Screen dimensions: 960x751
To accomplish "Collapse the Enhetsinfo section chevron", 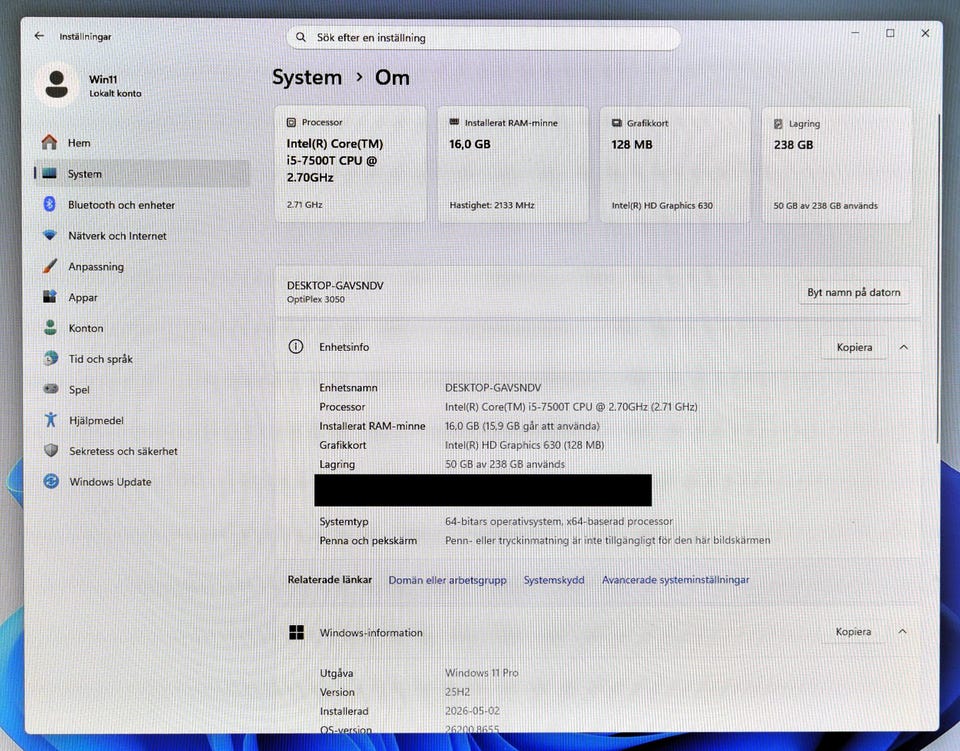I will pos(904,347).
